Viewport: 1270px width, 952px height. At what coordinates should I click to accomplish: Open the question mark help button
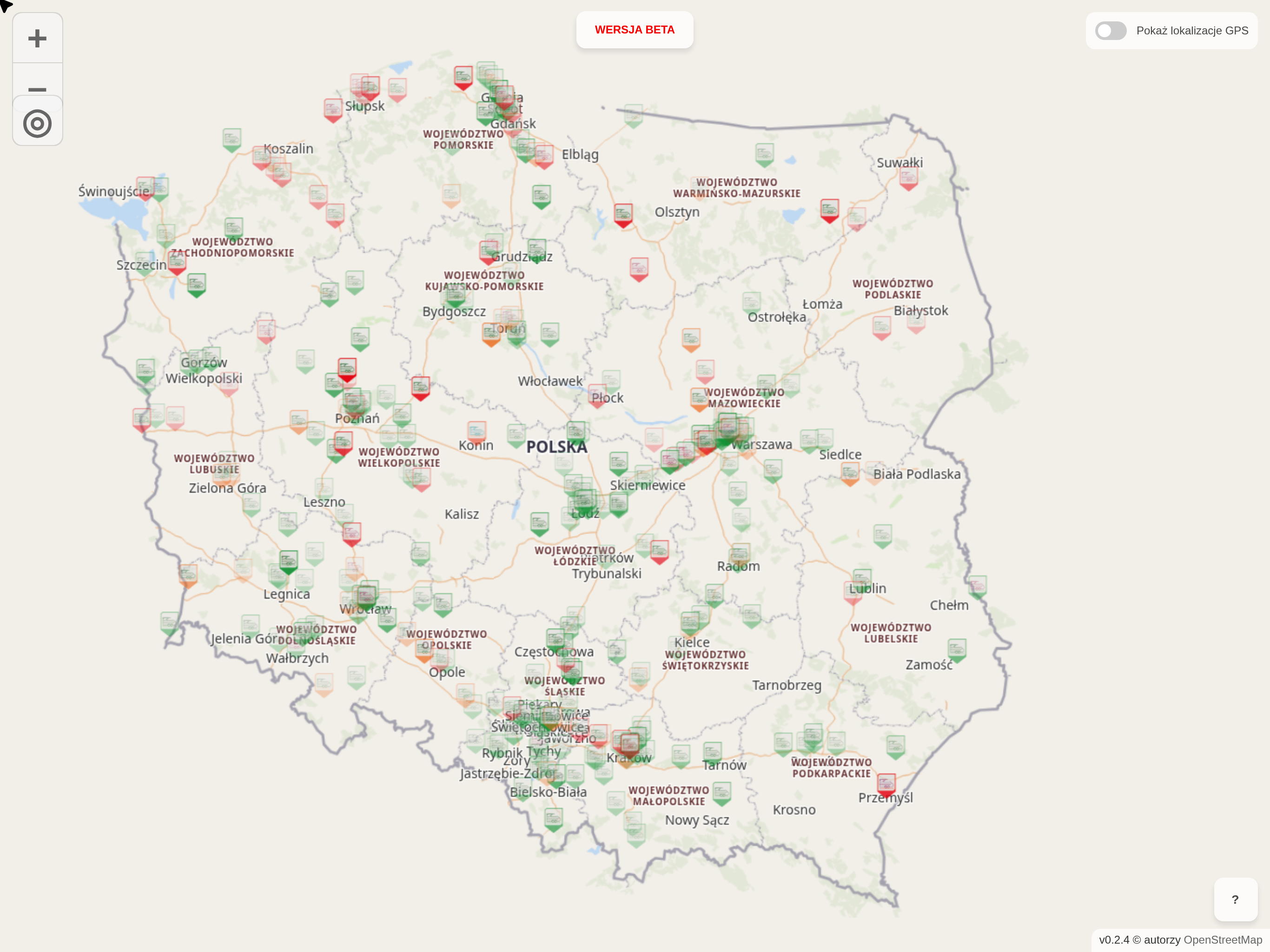click(1235, 899)
